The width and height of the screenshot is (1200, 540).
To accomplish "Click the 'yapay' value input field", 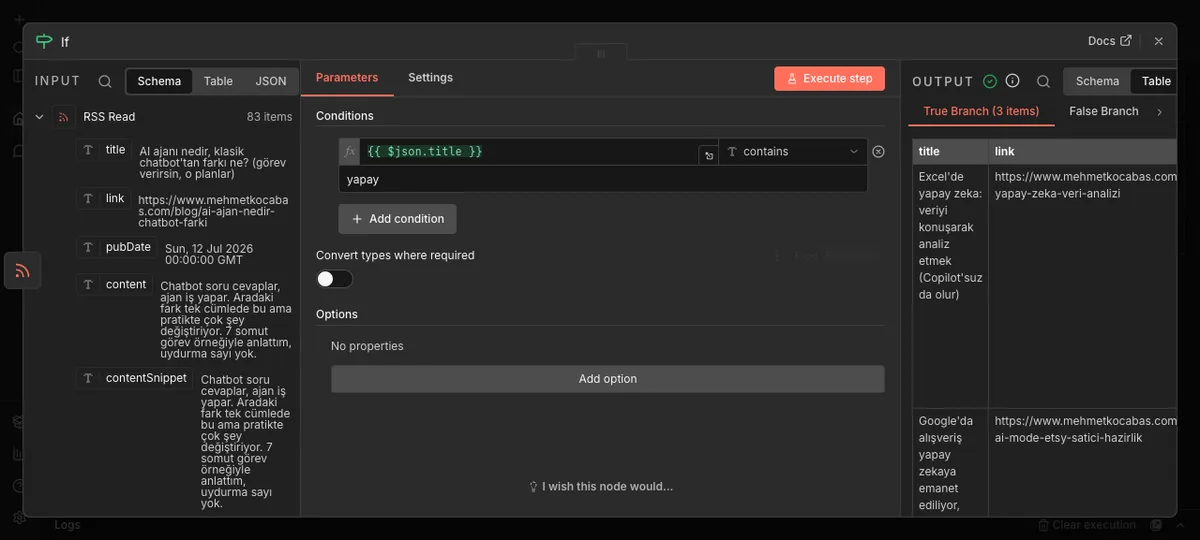I will [603, 179].
